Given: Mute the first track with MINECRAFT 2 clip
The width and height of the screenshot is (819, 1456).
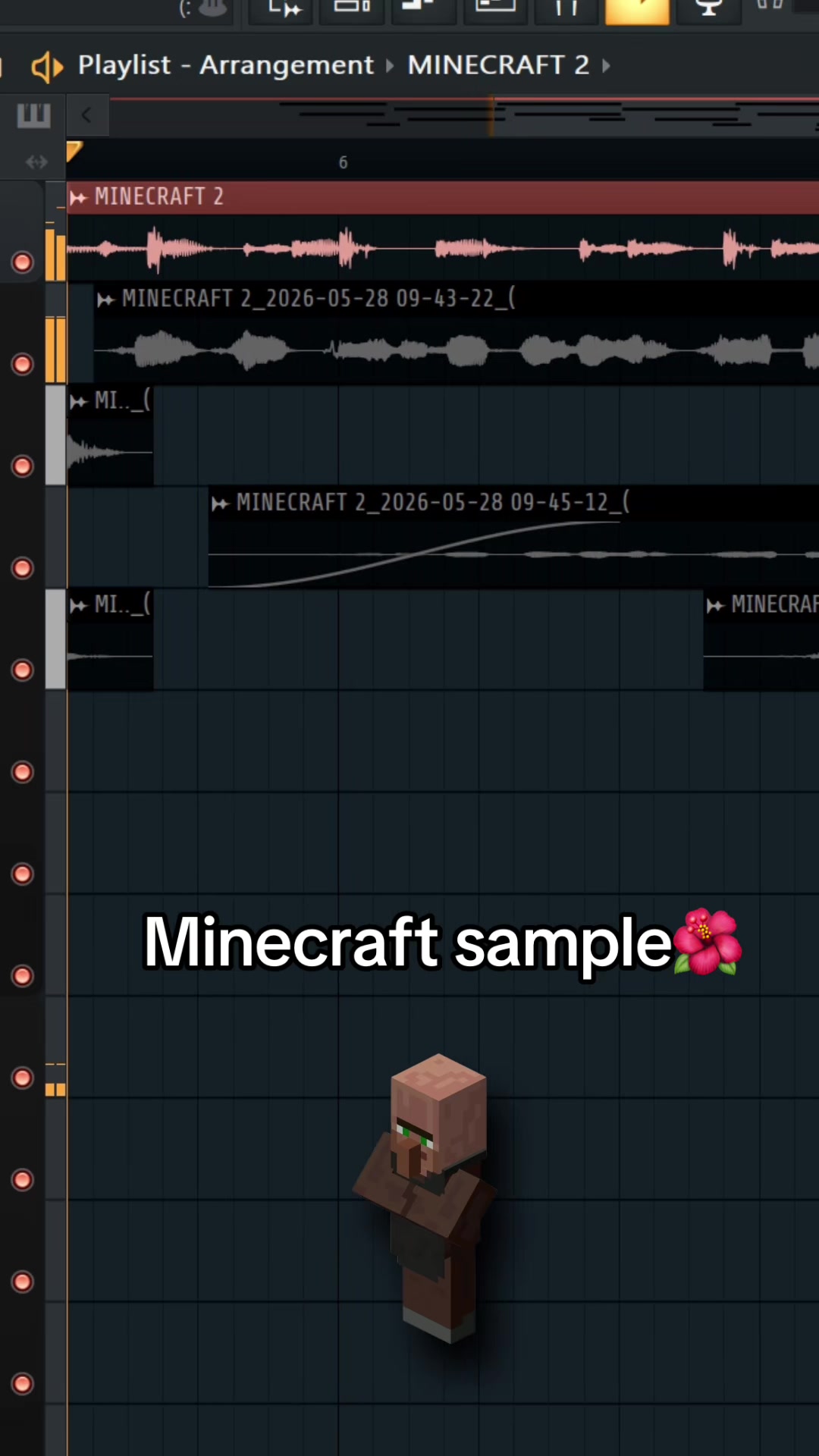Looking at the screenshot, I should point(23,262).
